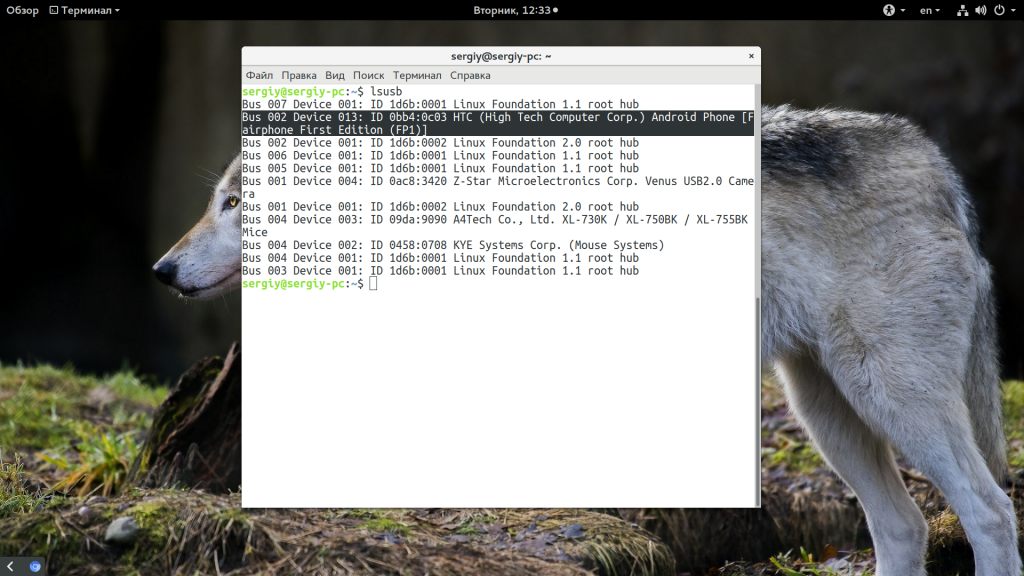This screenshot has width=1024, height=576.
Task: Open the Вид menu
Action: coord(335,75)
